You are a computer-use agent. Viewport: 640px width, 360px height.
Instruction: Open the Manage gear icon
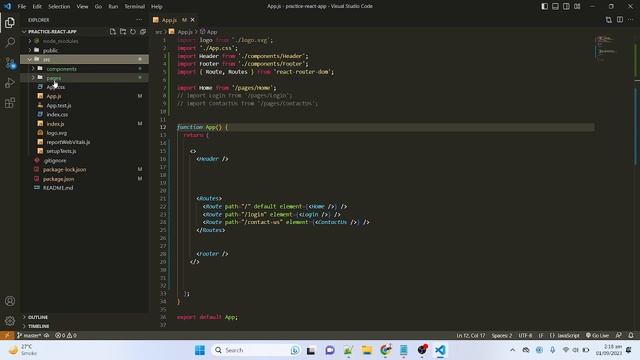10,321
